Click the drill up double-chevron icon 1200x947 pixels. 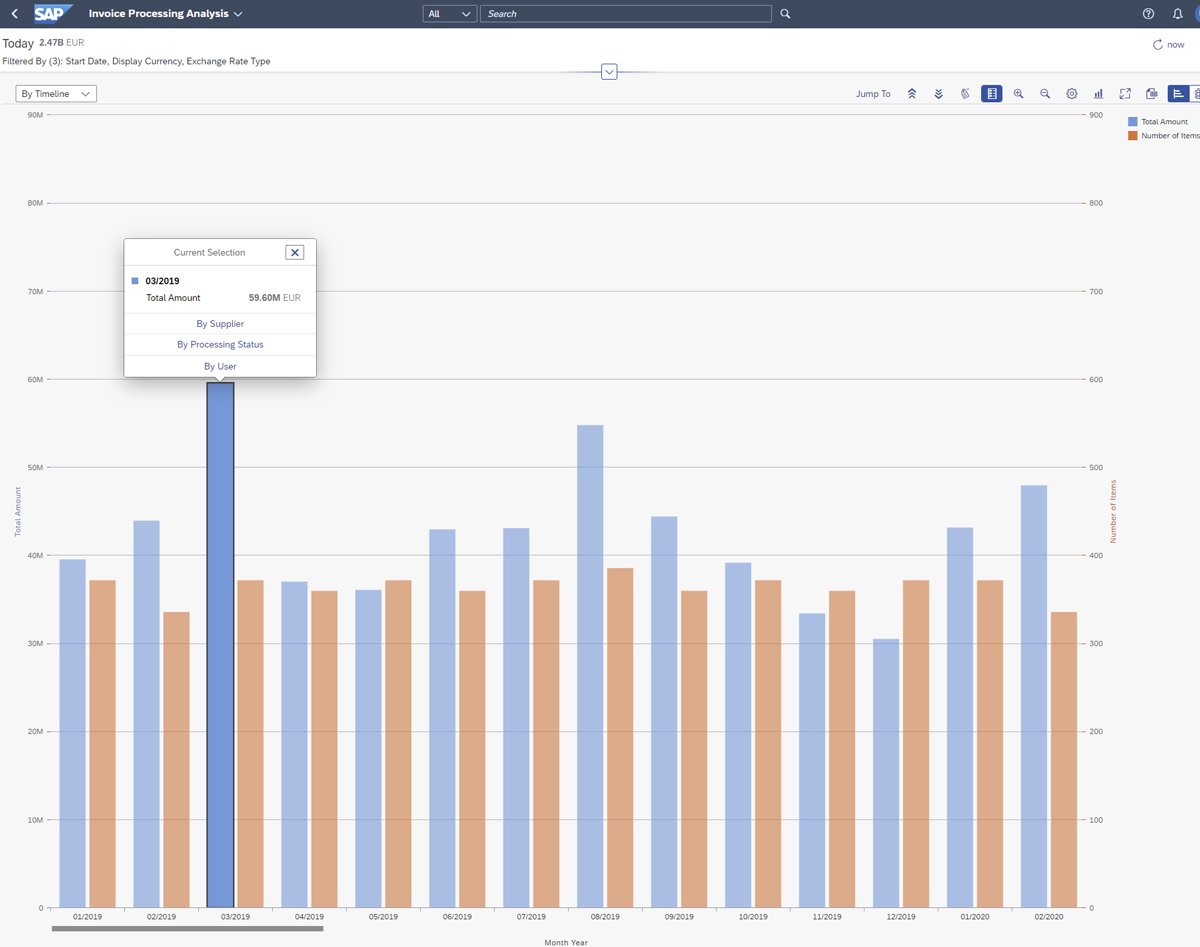912,94
